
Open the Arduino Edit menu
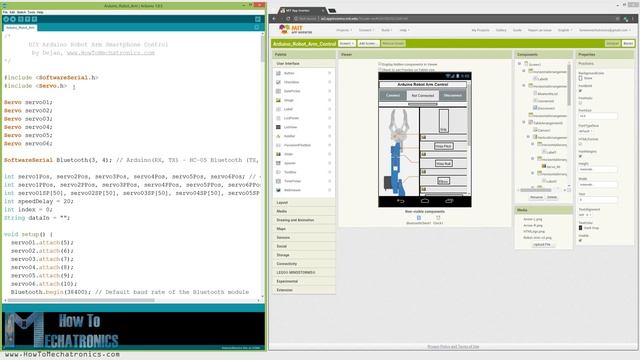12,12
